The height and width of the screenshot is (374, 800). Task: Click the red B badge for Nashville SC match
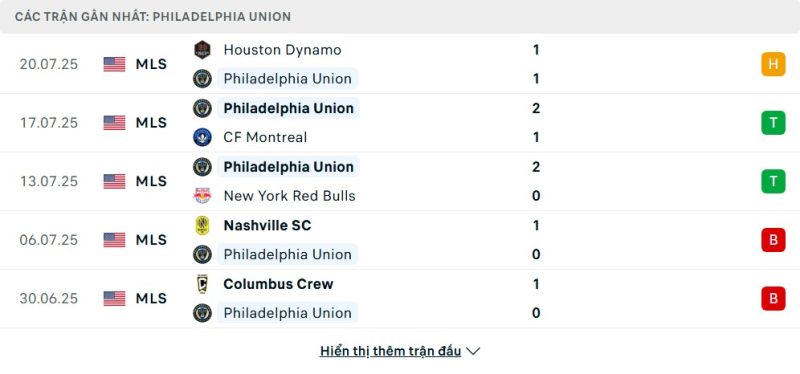(x=773, y=240)
